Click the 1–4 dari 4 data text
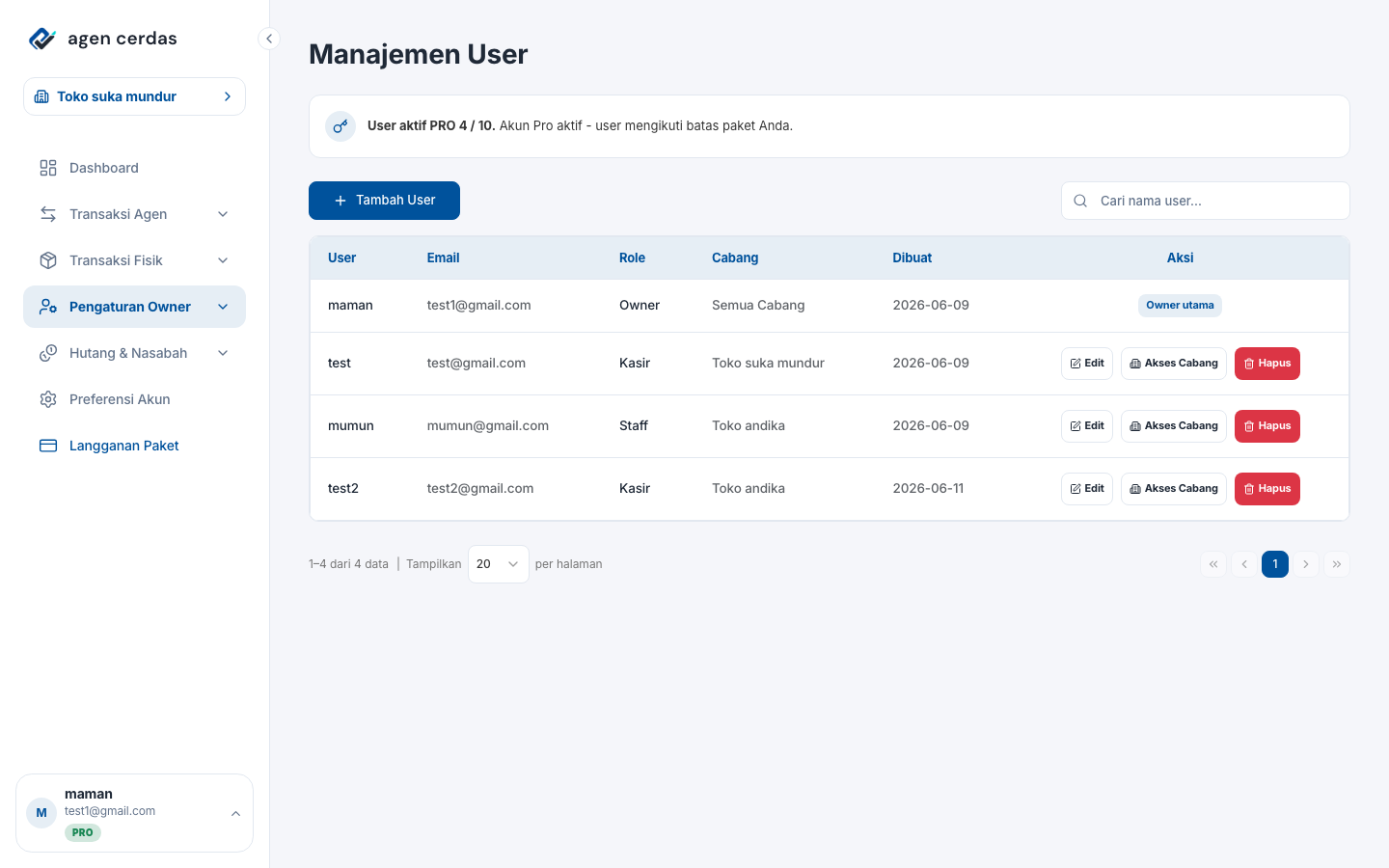 (348, 564)
